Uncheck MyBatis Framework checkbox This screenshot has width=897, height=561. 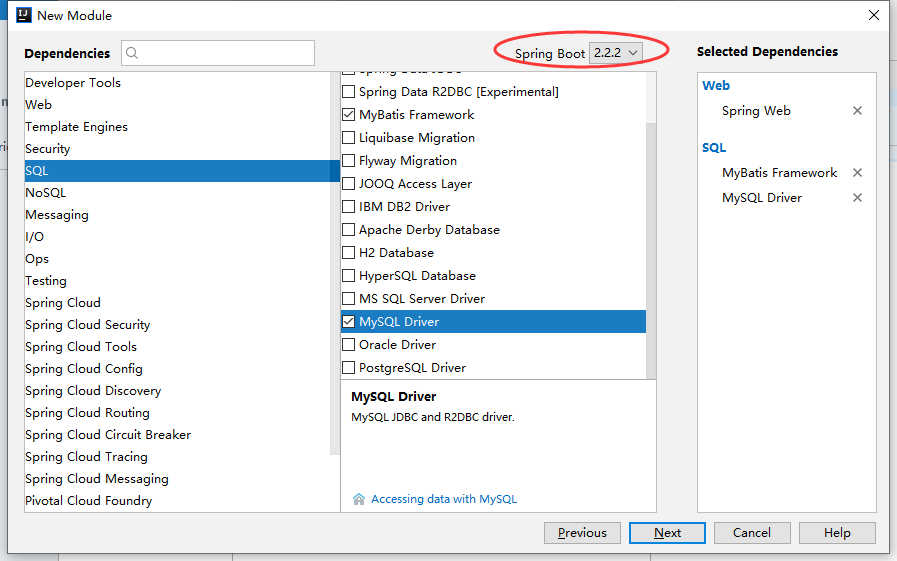[348, 115]
